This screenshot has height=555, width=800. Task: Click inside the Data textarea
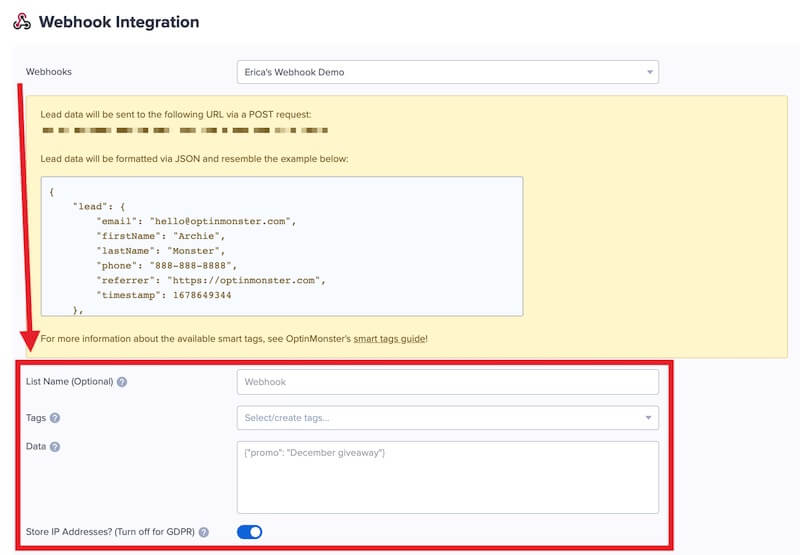[x=447, y=477]
